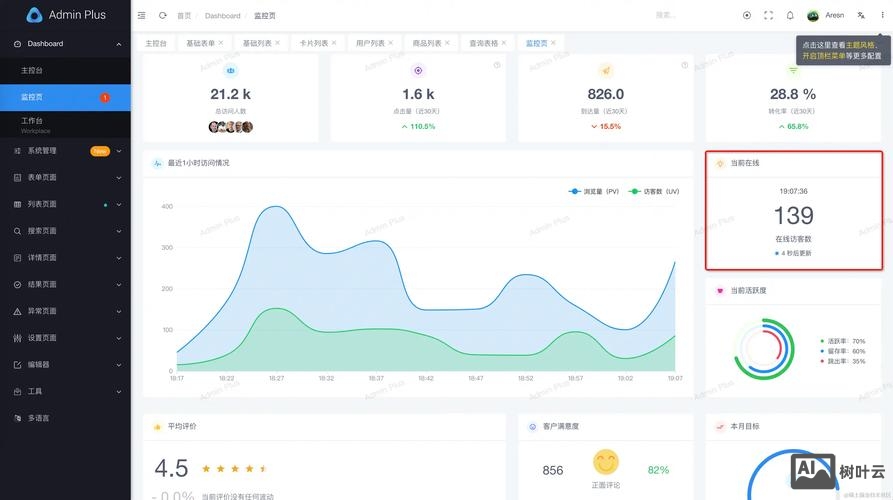The width and height of the screenshot is (893, 500).
Task: Click the purple icon above 1.6 k
Action: click(418, 71)
